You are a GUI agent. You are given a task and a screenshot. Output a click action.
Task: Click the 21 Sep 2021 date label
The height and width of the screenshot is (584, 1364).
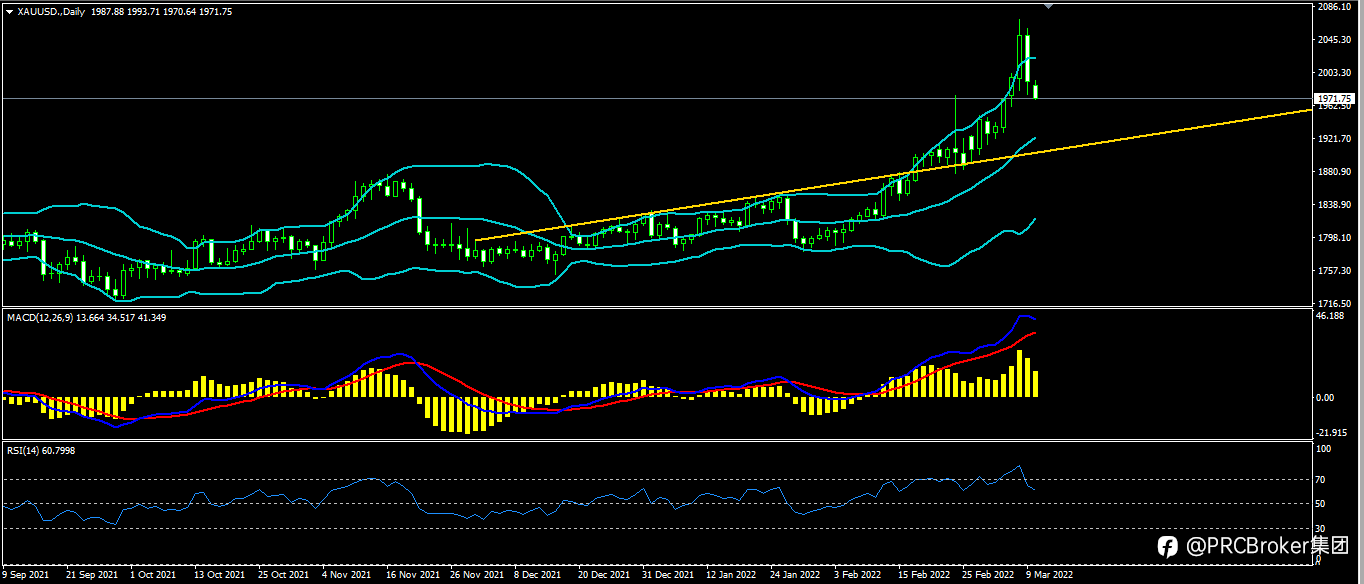[90, 575]
